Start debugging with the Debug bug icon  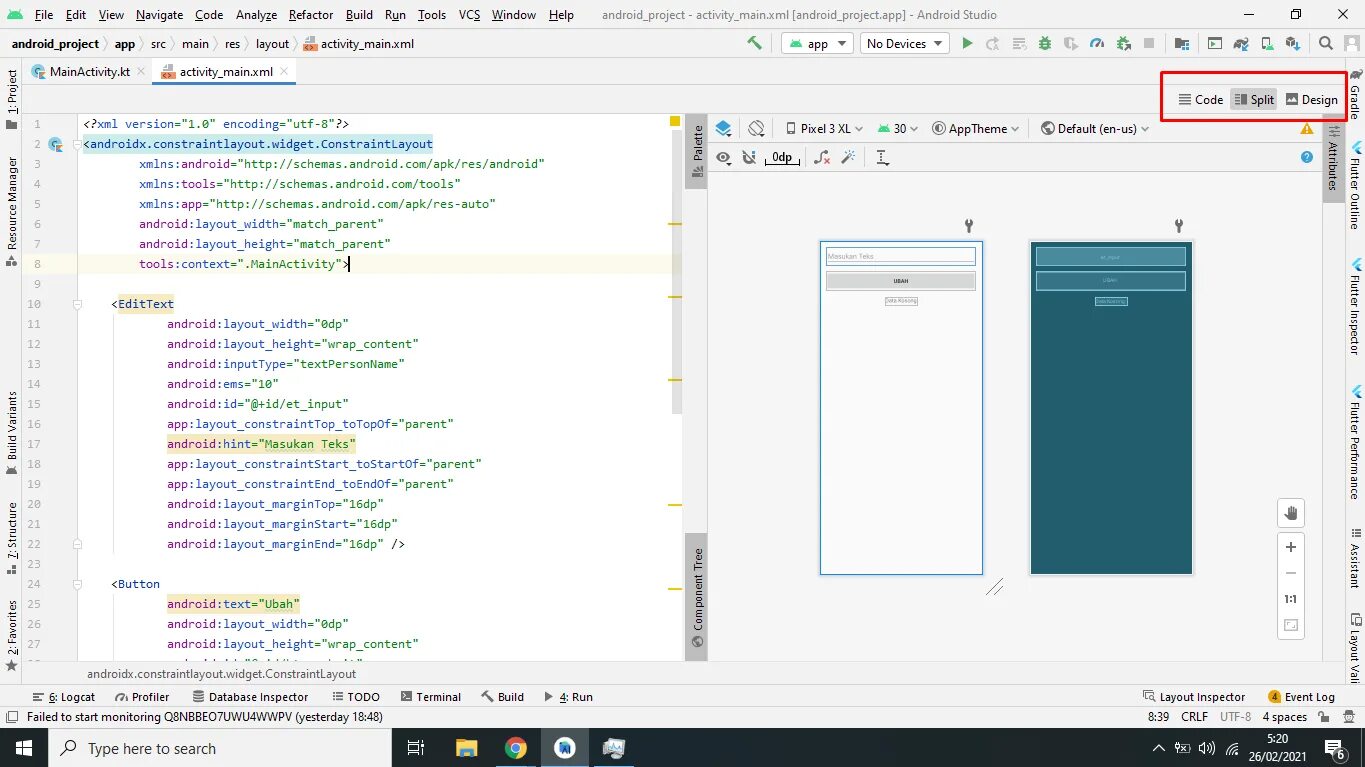(1045, 43)
